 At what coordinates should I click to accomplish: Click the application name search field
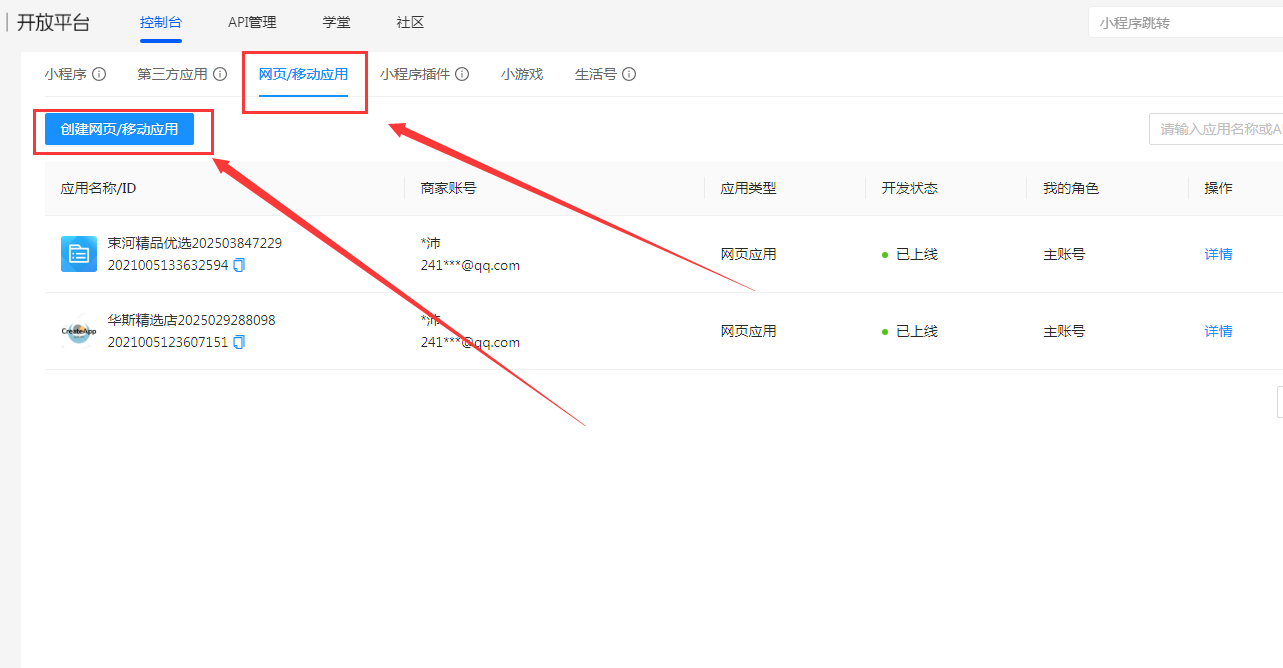tap(1230, 128)
